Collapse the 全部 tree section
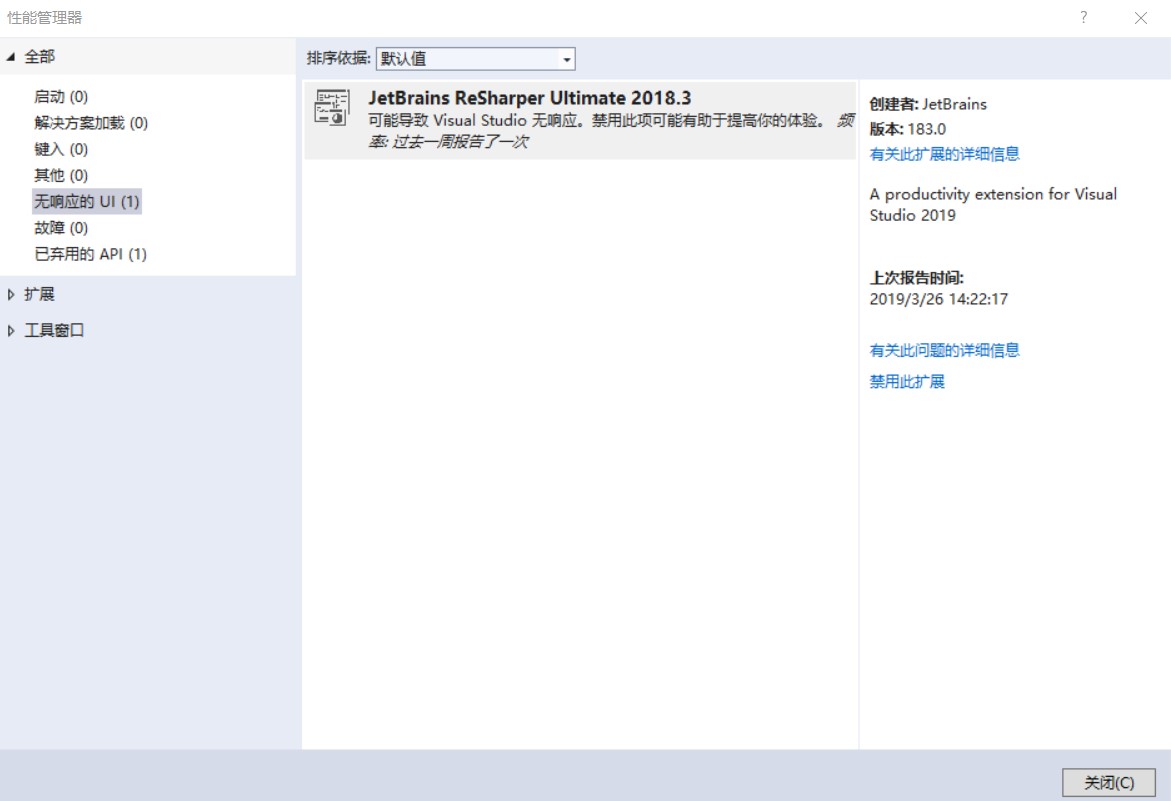This screenshot has width=1171, height=801. 11,57
